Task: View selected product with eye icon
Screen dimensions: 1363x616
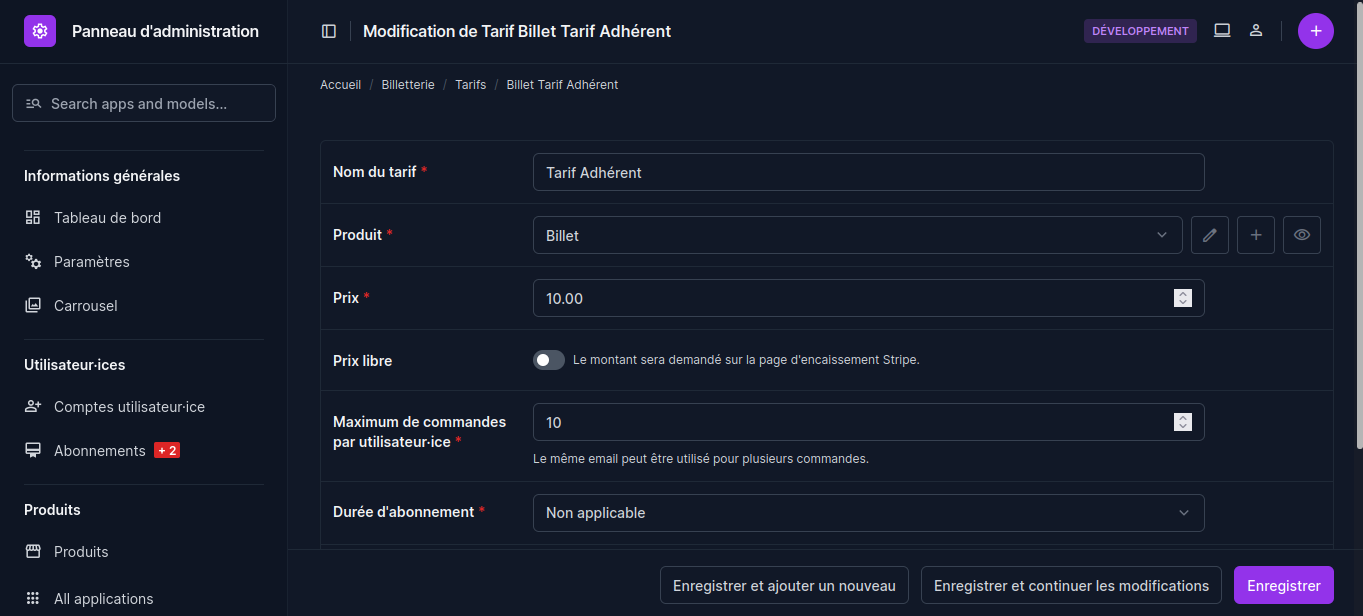Action: pos(1302,235)
